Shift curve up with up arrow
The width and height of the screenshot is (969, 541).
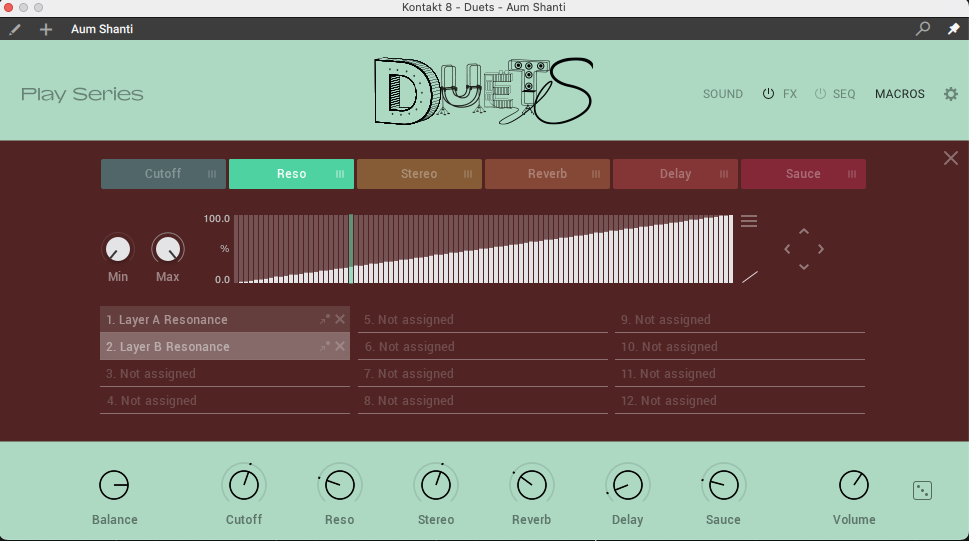click(804, 231)
